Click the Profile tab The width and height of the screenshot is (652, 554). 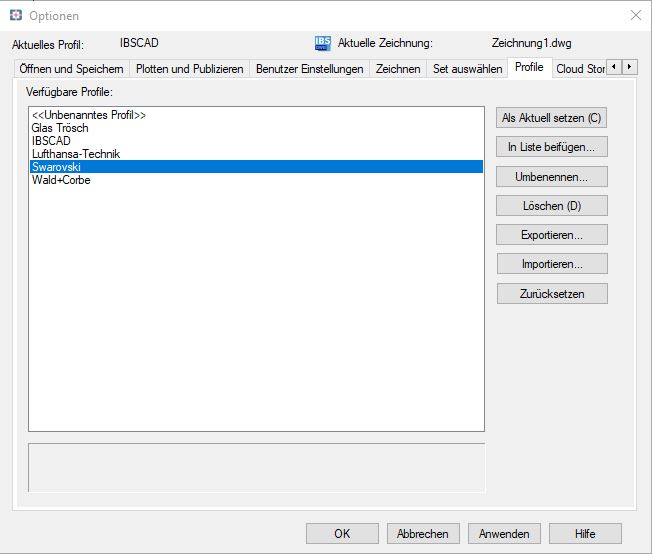pyautogui.click(x=529, y=67)
